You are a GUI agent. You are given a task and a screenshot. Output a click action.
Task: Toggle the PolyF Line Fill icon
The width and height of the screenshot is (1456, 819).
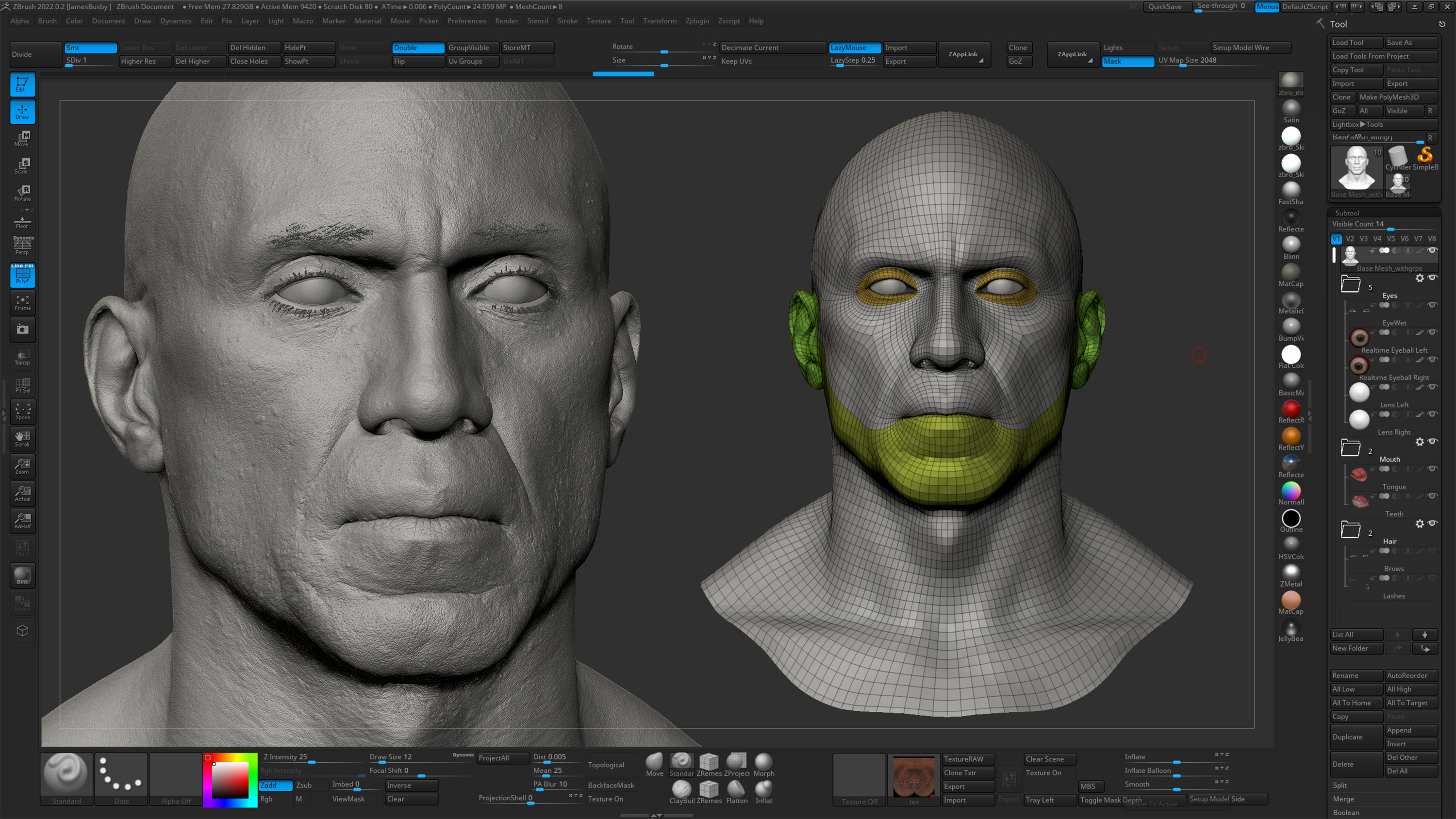pyautogui.click(x=23, y=275)
